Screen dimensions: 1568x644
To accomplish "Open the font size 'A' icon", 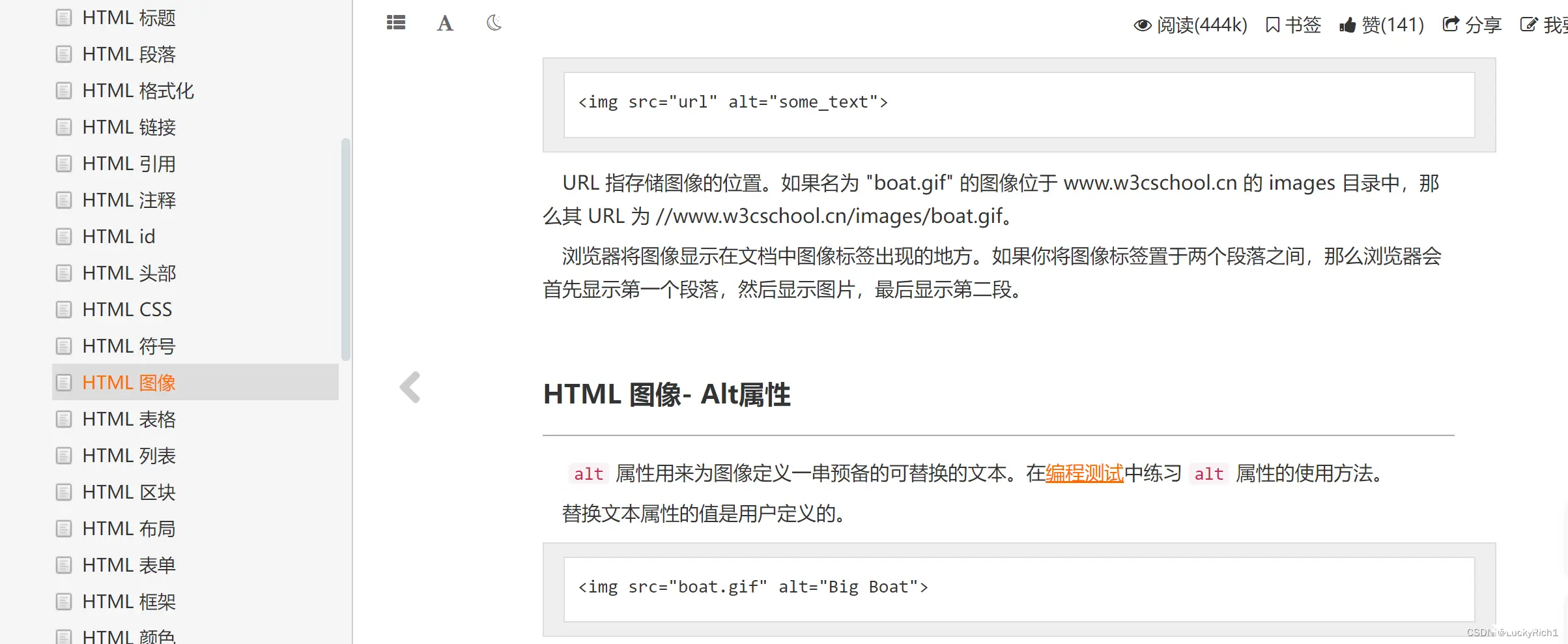I will pyautogui.click(x=445, y=23).
